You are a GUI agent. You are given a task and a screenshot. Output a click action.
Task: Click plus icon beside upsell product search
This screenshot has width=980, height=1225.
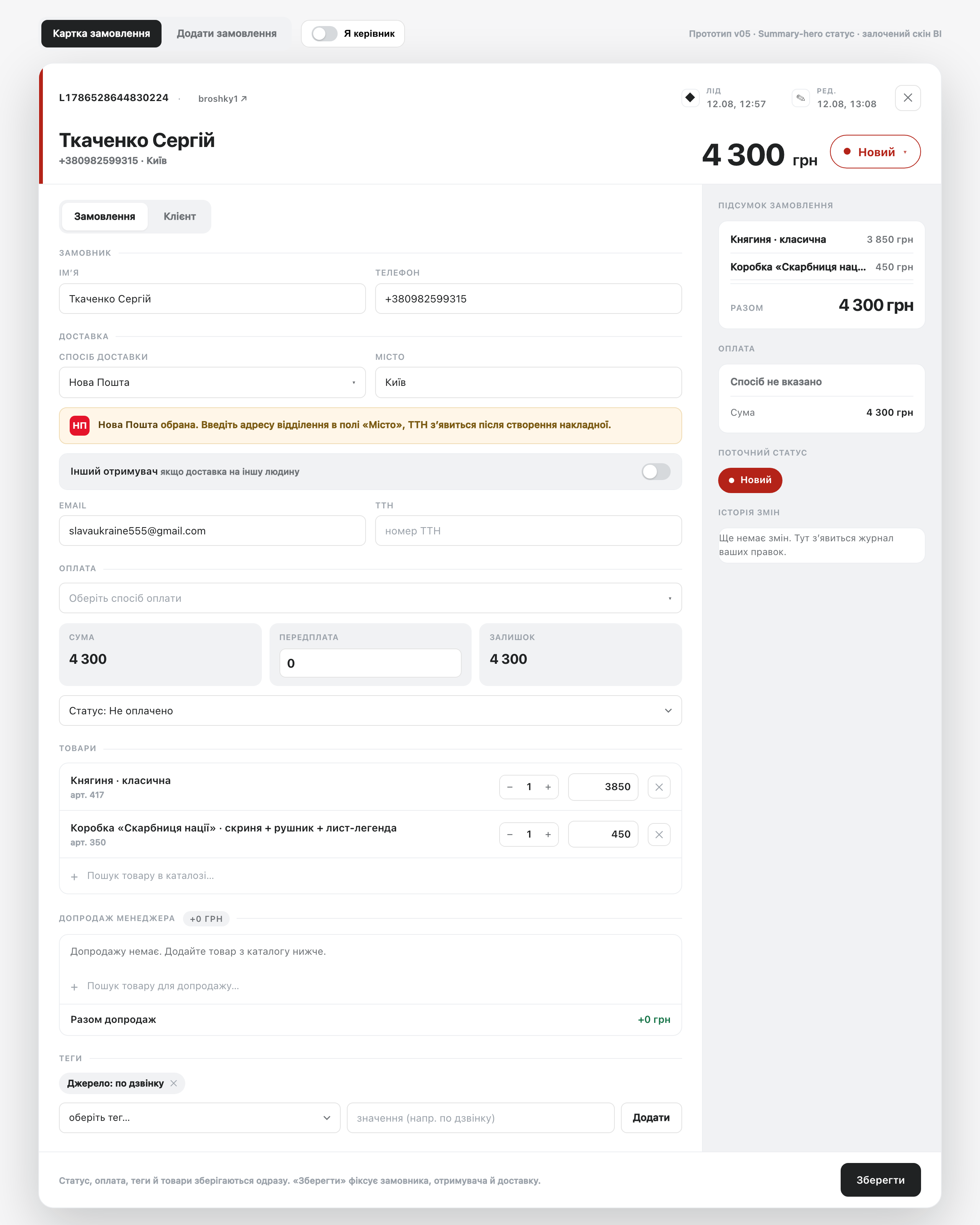coord(74,987)
